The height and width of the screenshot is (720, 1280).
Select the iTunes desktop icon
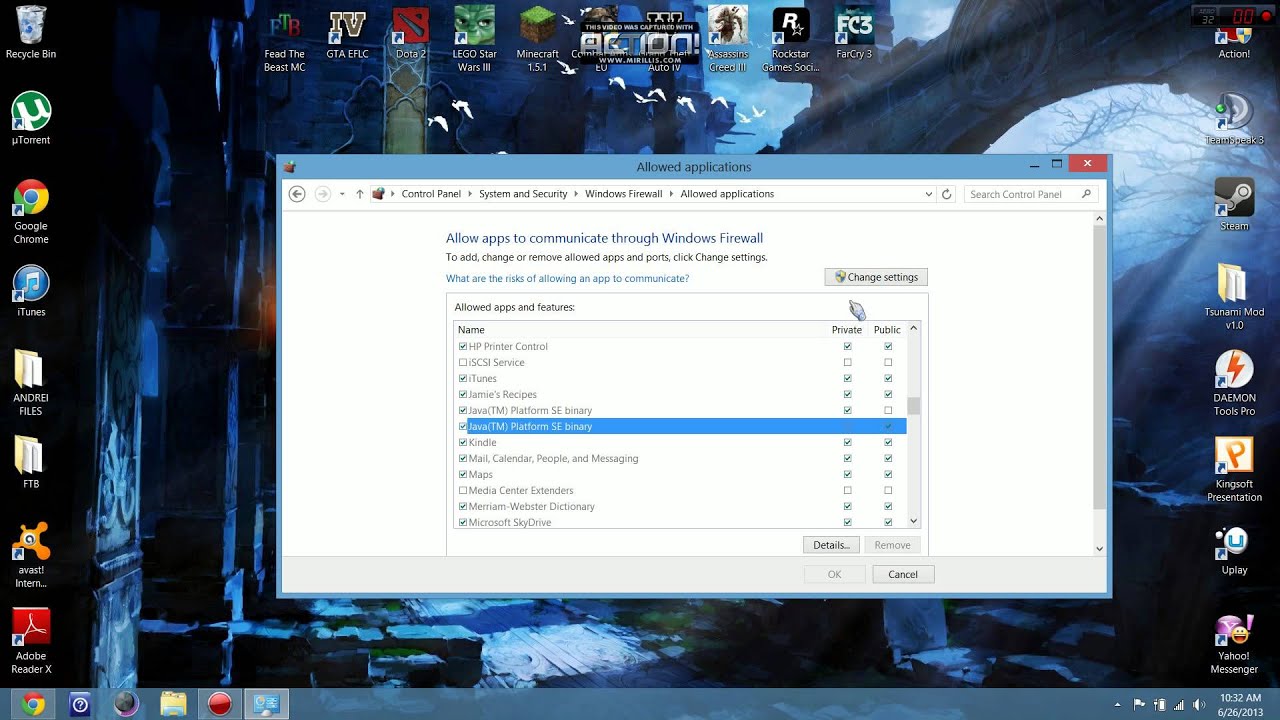(x=31, y=291)
